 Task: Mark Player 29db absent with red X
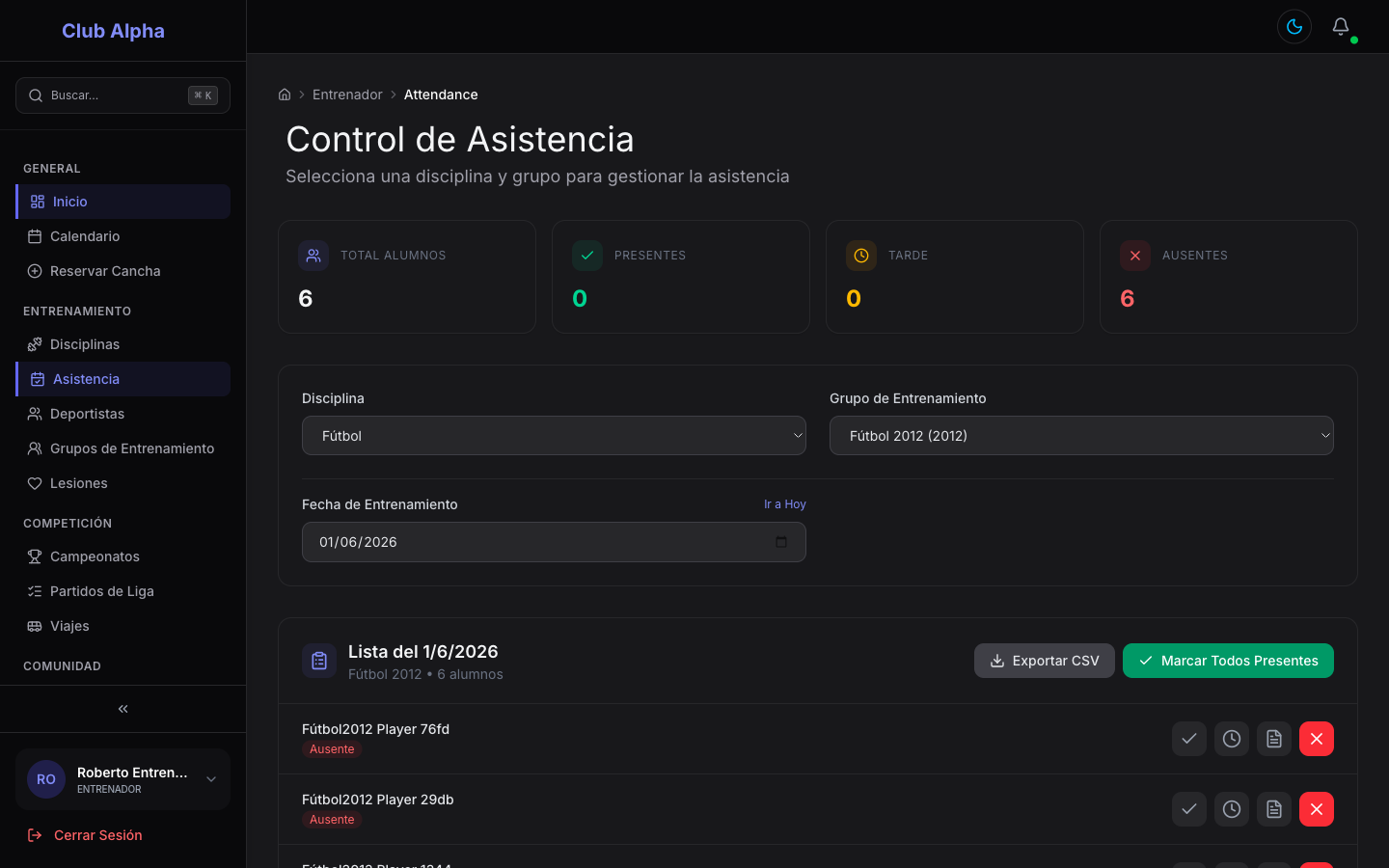tap(1317, 809)
